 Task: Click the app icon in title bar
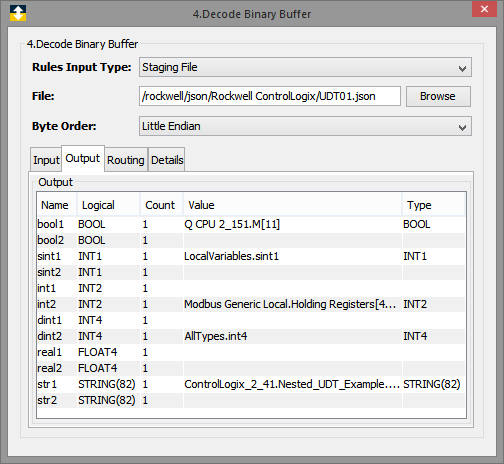18,13
